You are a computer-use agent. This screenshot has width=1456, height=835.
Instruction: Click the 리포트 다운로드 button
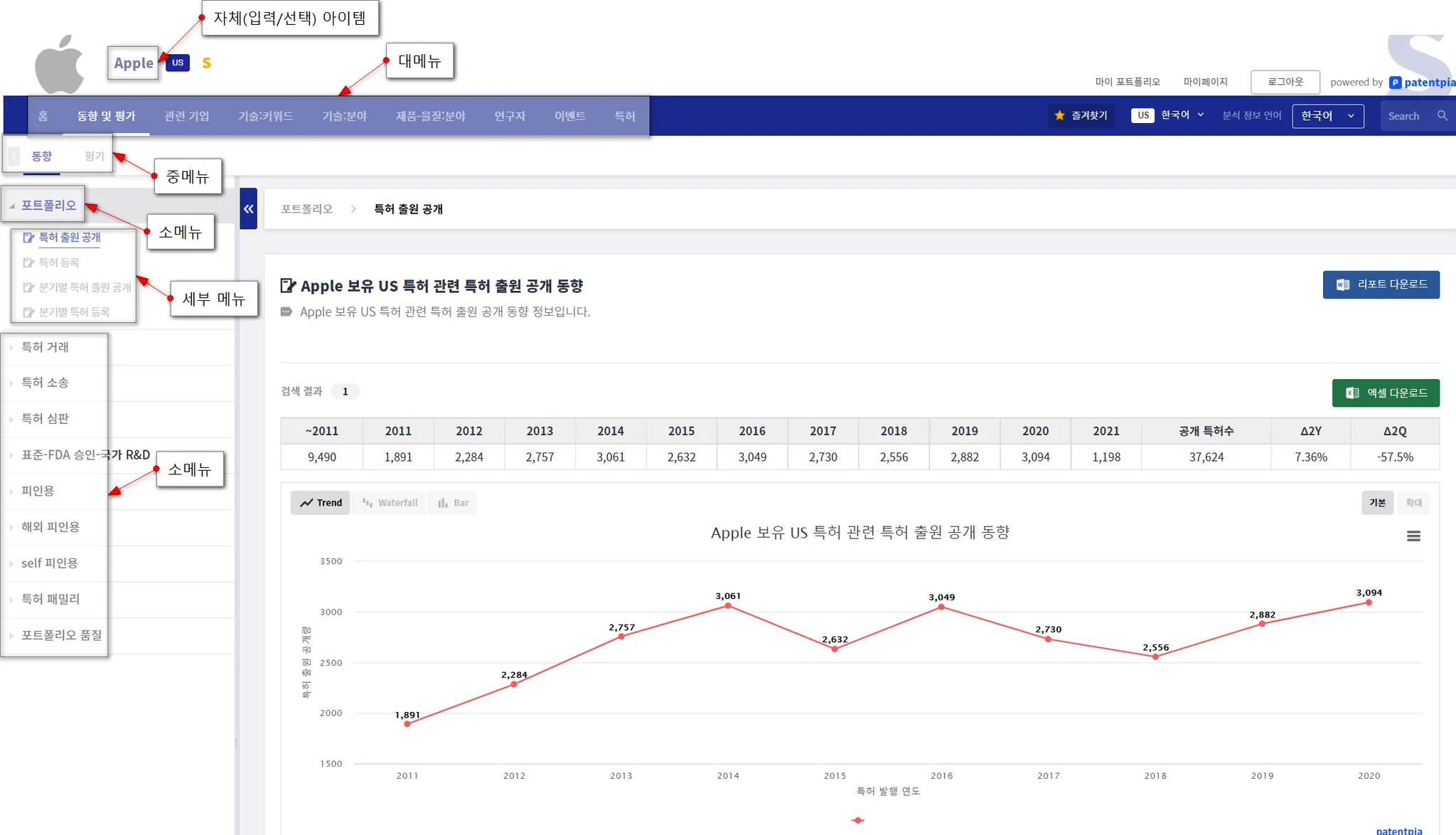click(x=1381, y=284)
